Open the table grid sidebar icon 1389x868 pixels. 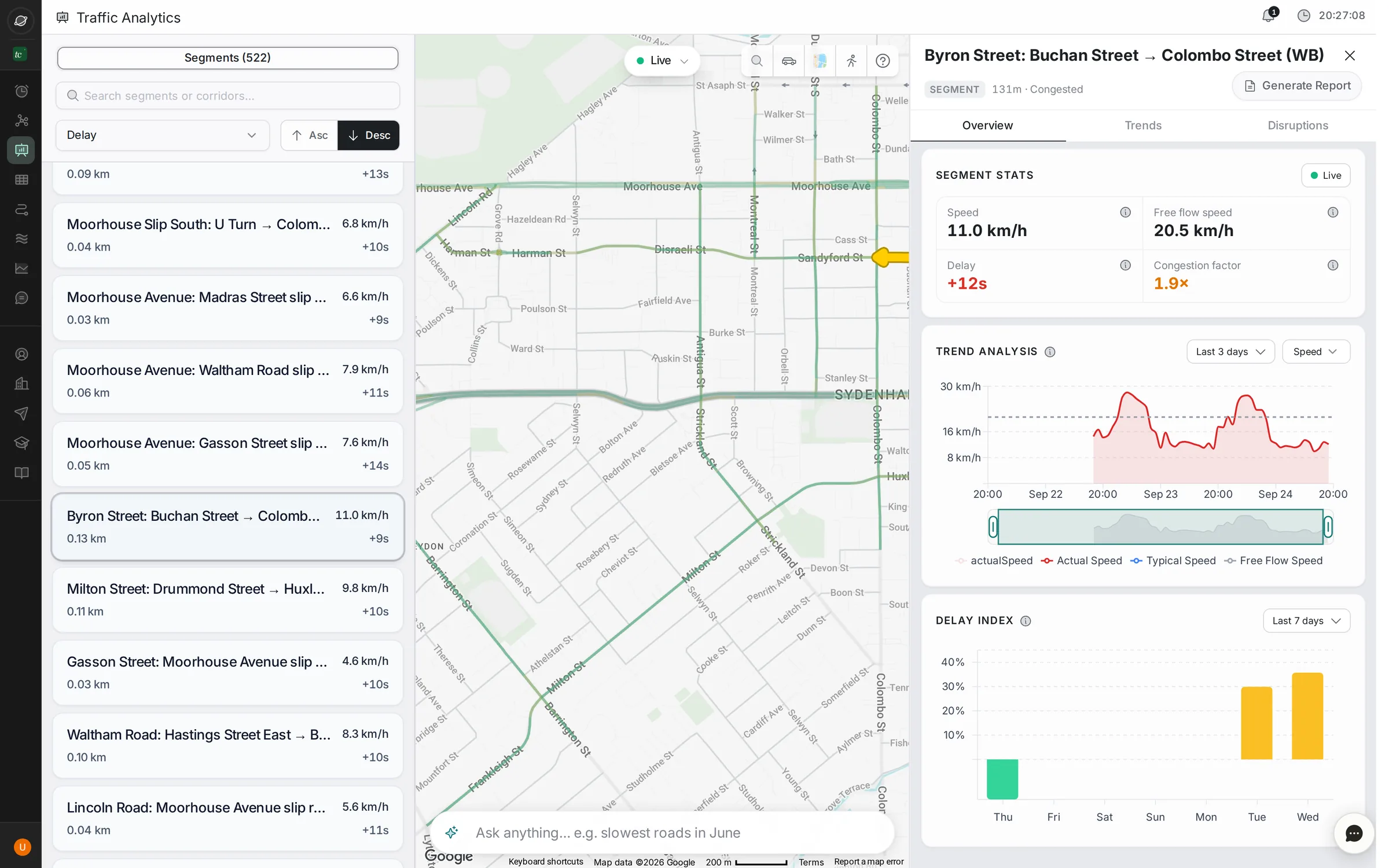21,180
